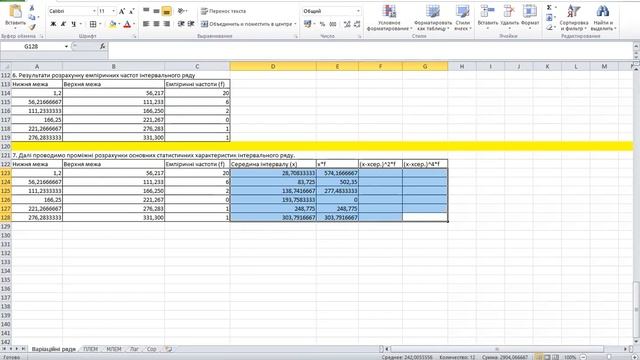Decrease decimal places
The height and width of the screenshot is (360, 640).
pyautogui.click(x=357, y=24)
